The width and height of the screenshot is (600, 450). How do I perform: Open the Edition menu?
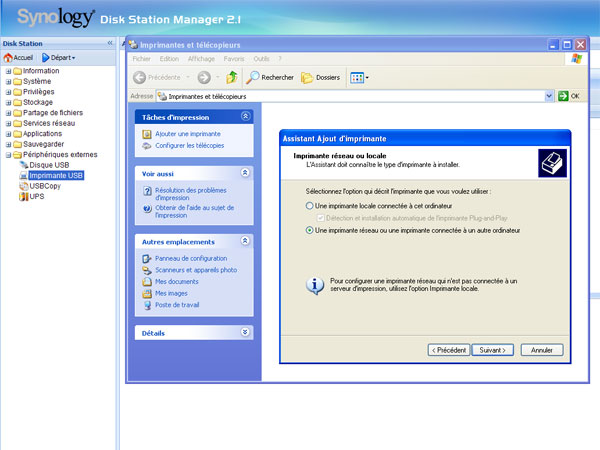pyautogui.click(x=169, y=59)
